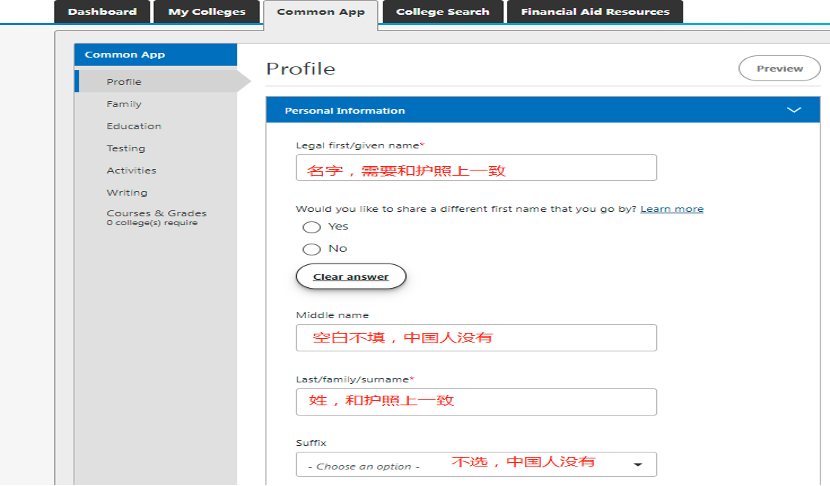Focus the Middle name field
This screenshot has height=486, width=830.
click(476, 338)
